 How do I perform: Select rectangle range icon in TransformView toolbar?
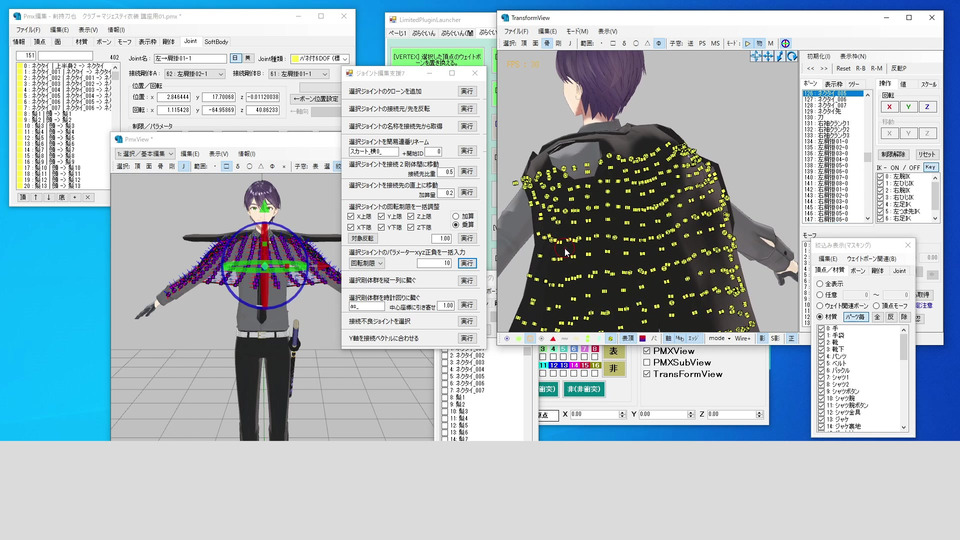(x=613, y=43)
